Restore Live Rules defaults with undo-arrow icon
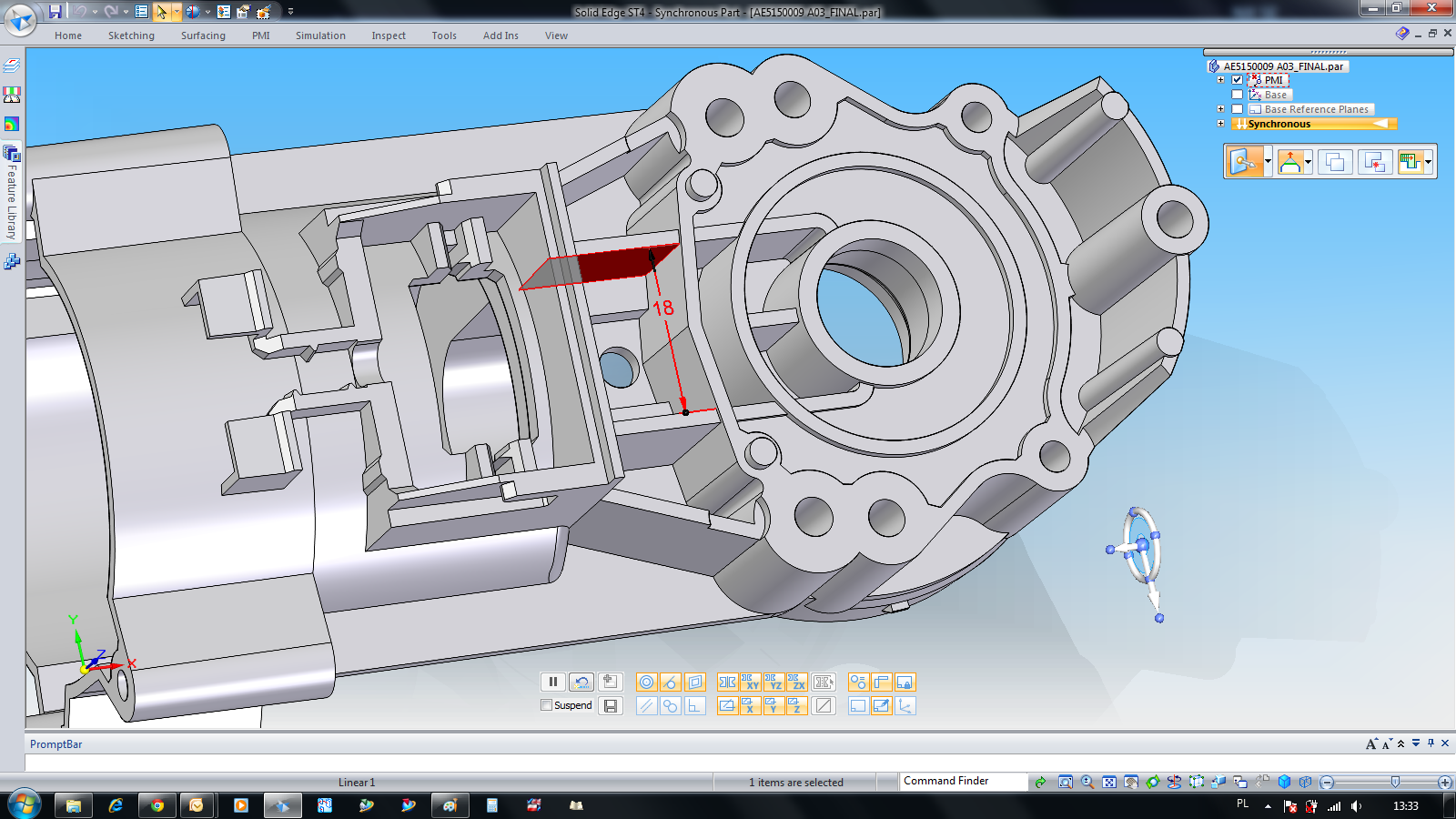 click(x=581, y=682)
